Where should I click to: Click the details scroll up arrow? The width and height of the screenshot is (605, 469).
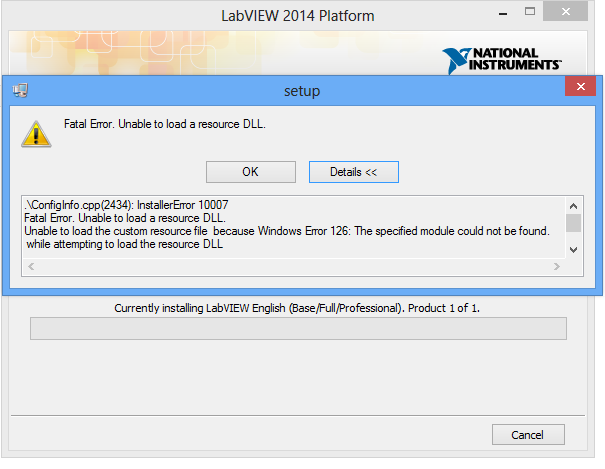[x=573, y=206]
